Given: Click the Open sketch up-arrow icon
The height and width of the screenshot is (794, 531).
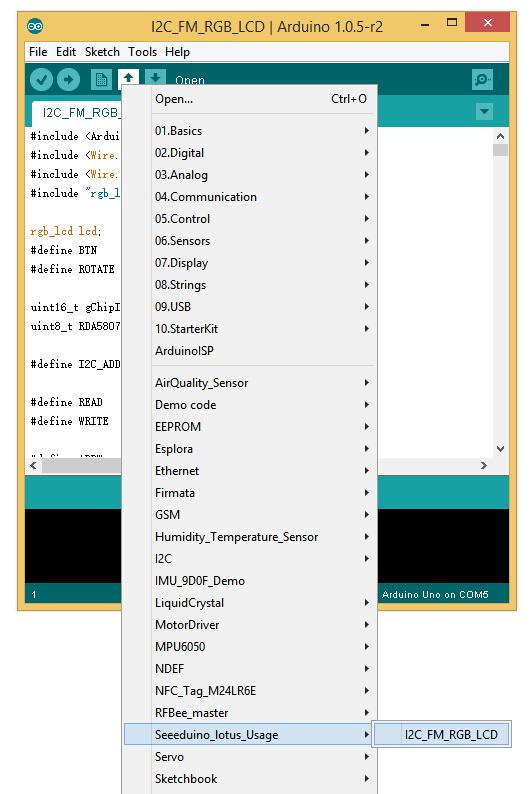Looking at the screenshot, I should click(x=129, y=78).
